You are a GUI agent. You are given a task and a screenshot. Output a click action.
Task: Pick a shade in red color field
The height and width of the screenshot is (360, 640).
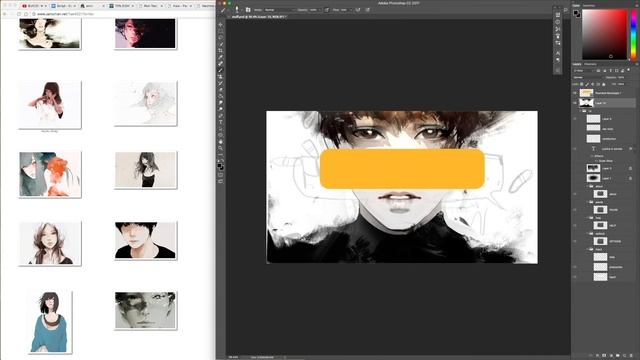coord(604,34)
